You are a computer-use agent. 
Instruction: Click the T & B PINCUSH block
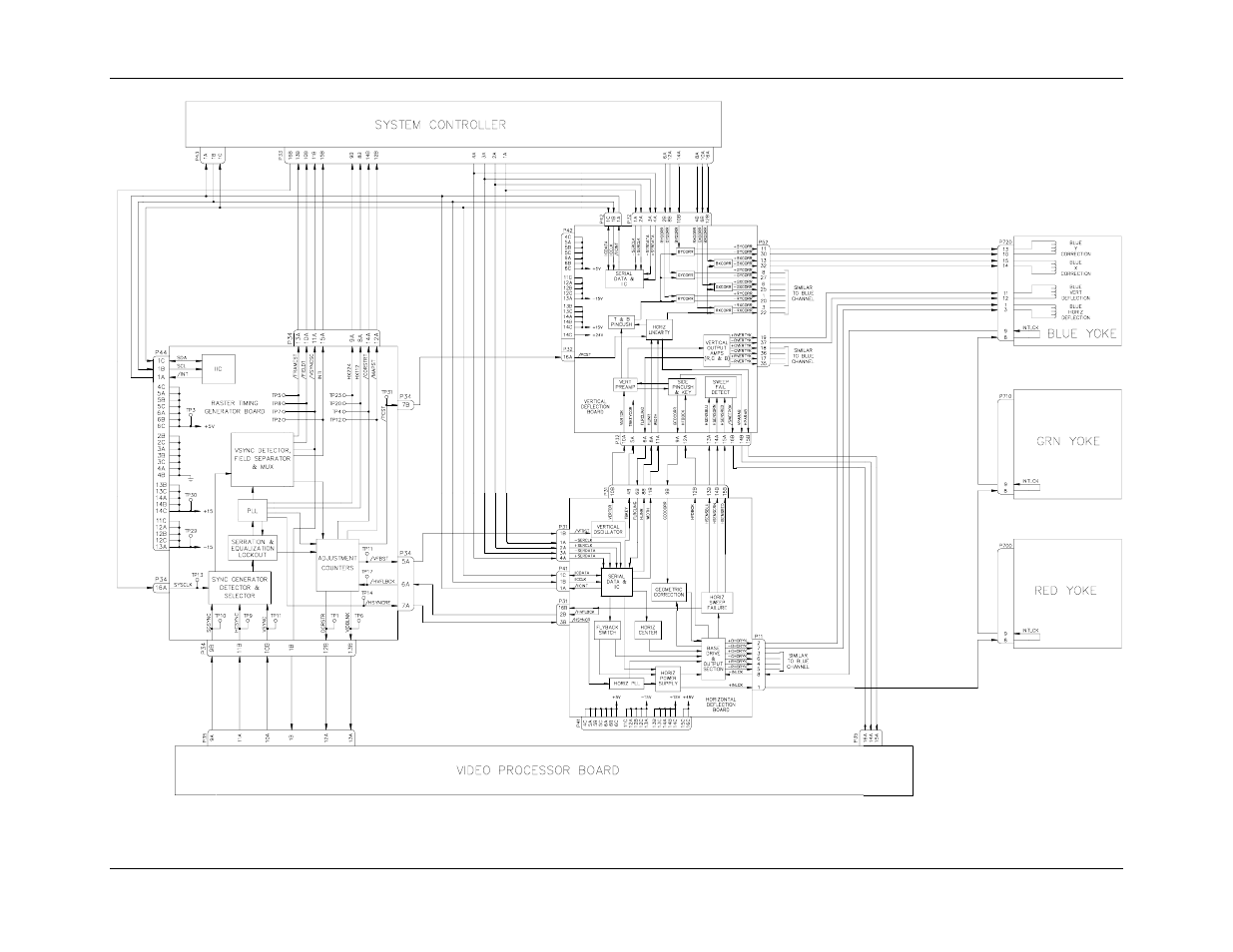tap(622, 322)
